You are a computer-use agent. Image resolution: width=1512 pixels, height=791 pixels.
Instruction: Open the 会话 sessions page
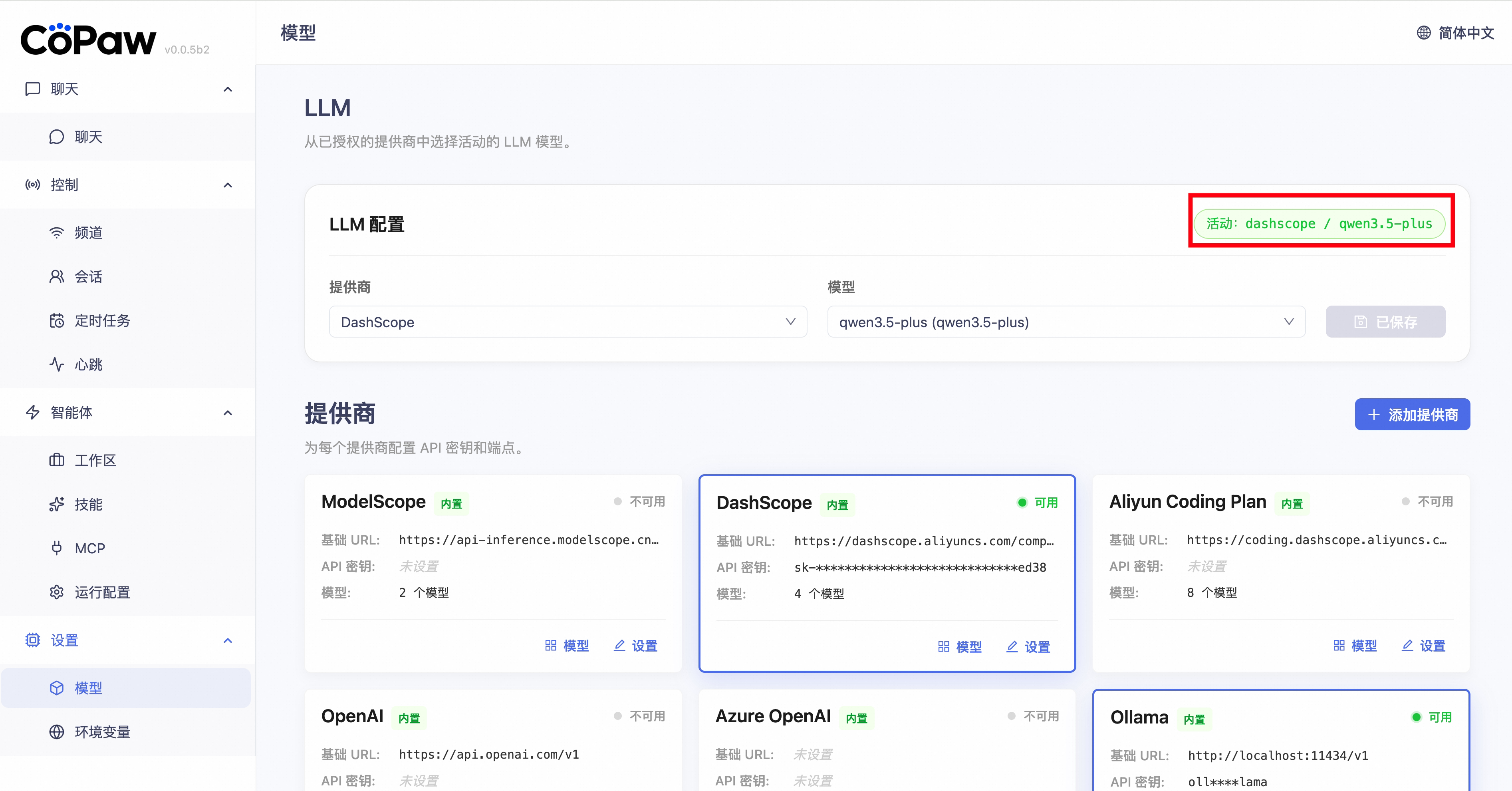(x=88, y=276)
